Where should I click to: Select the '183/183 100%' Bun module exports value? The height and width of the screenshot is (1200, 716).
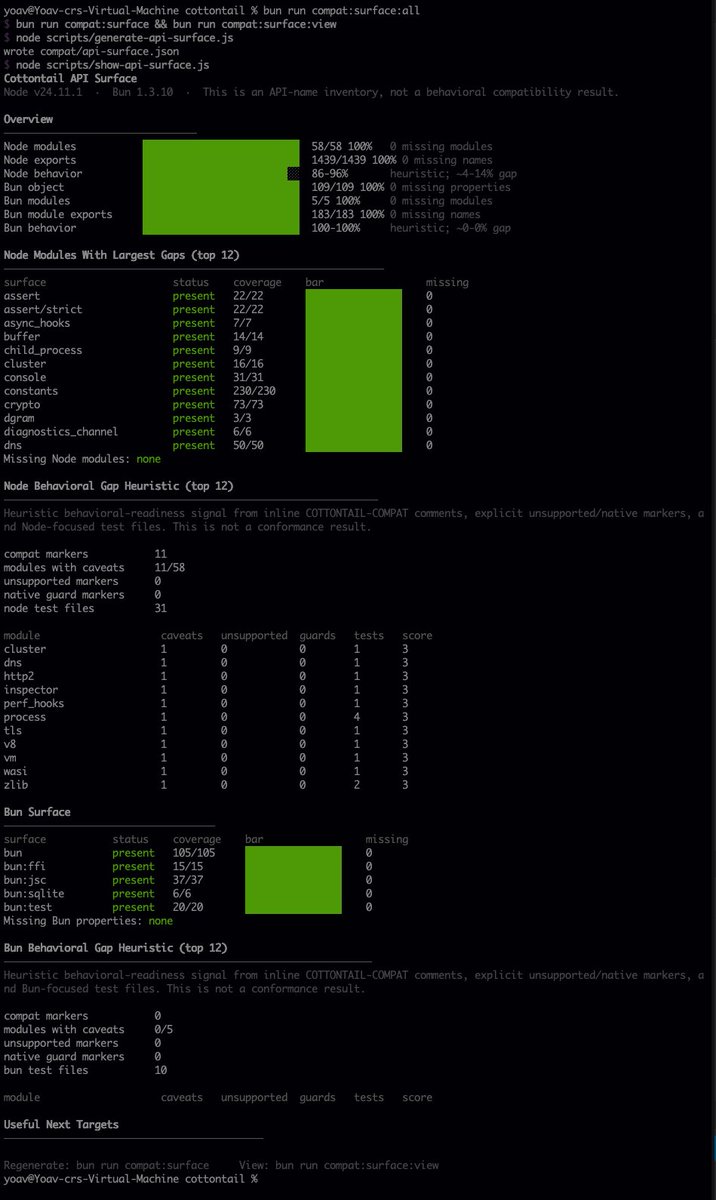[348, 214]
